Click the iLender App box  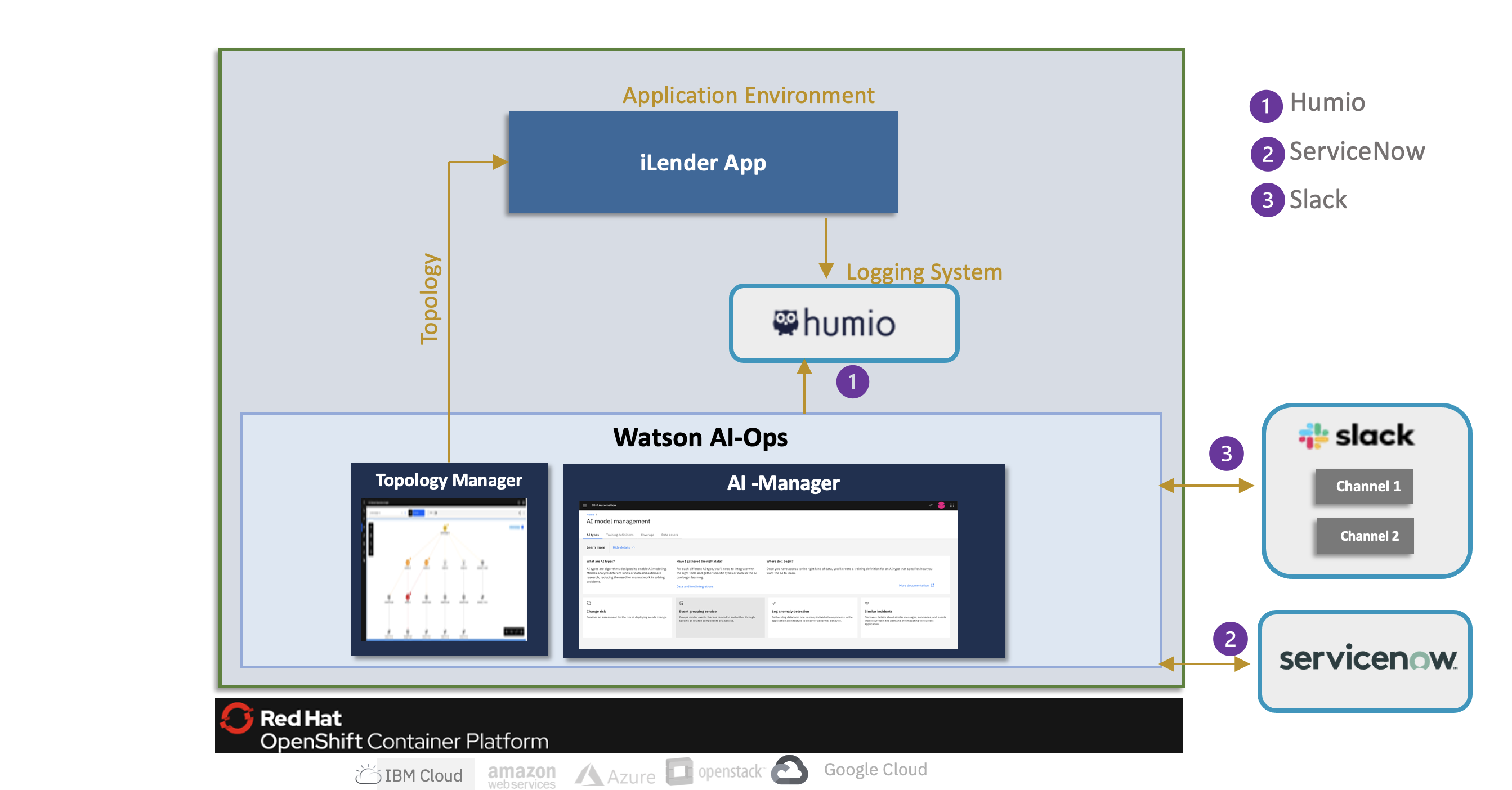coord(703,162)
